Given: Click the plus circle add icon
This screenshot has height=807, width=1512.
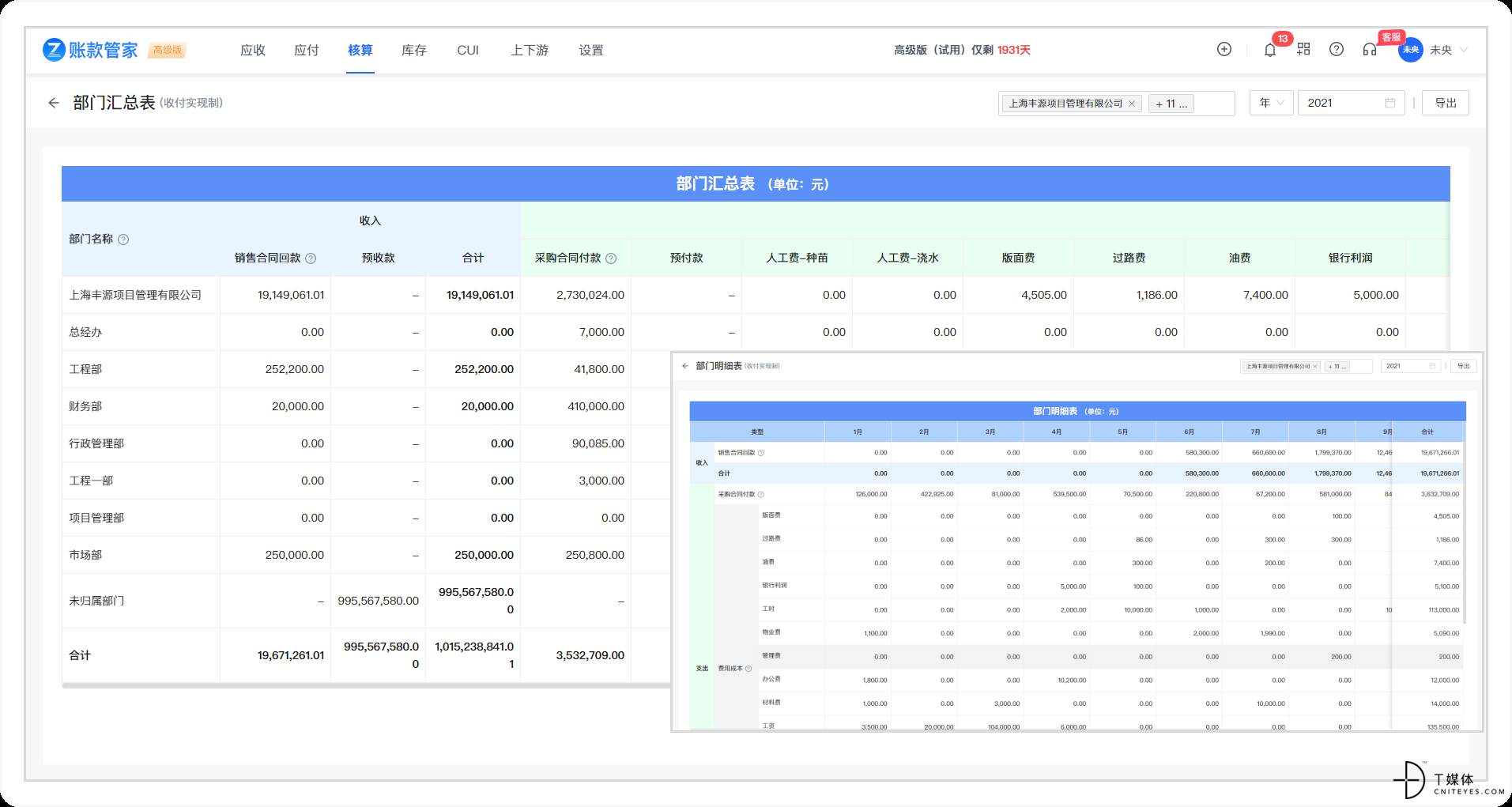Looking at the screenshot, I should pos(1224,49).
